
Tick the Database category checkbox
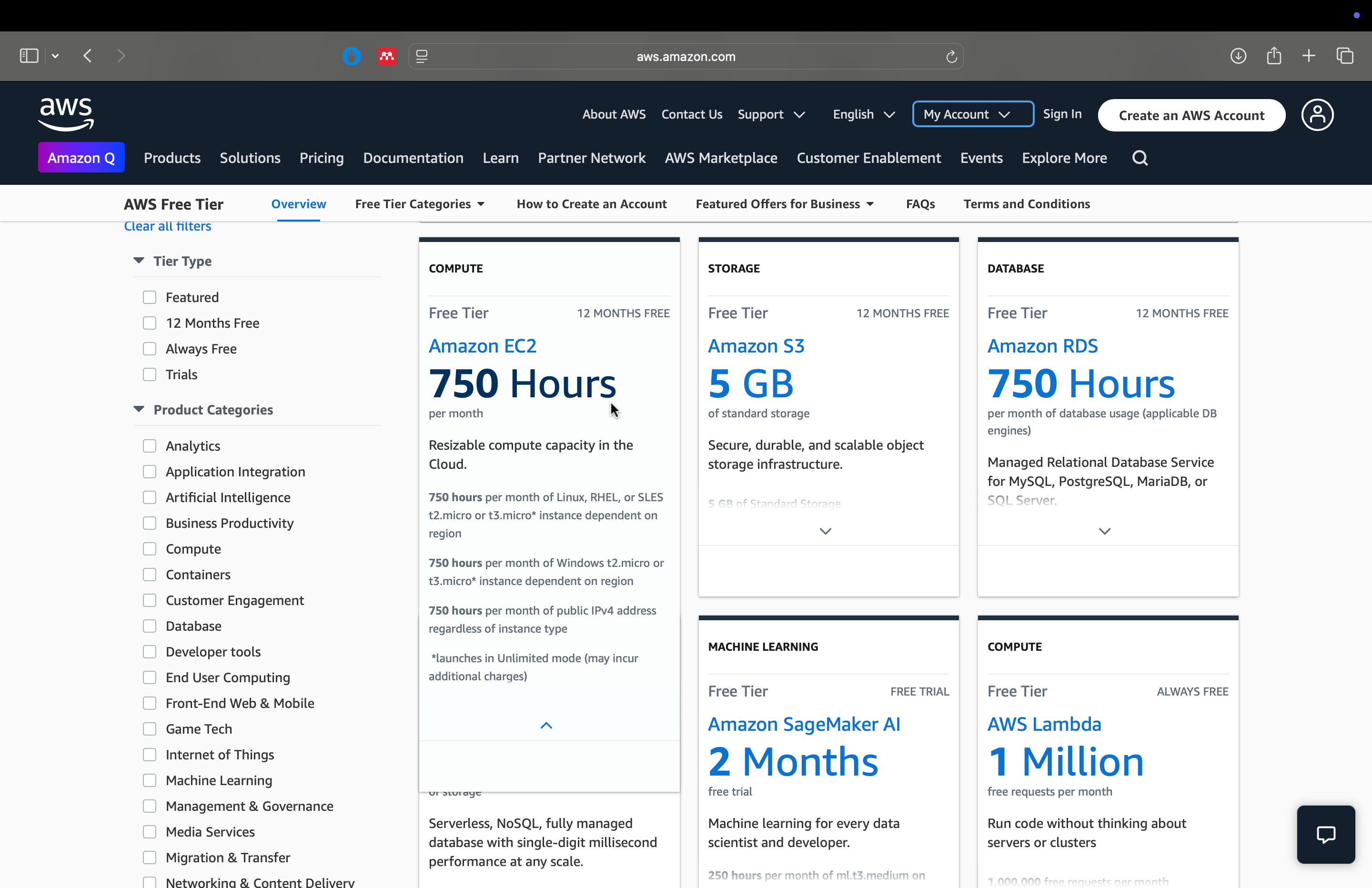[150, 626]
